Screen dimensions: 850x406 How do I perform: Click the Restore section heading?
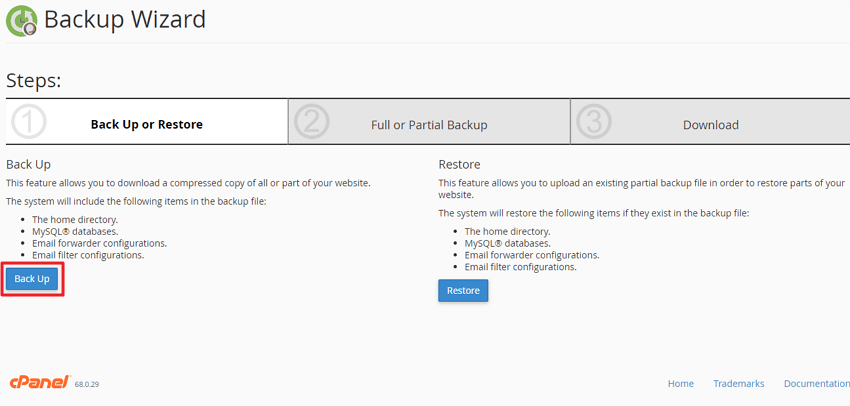pyautogui.click(x=459, y=164)
